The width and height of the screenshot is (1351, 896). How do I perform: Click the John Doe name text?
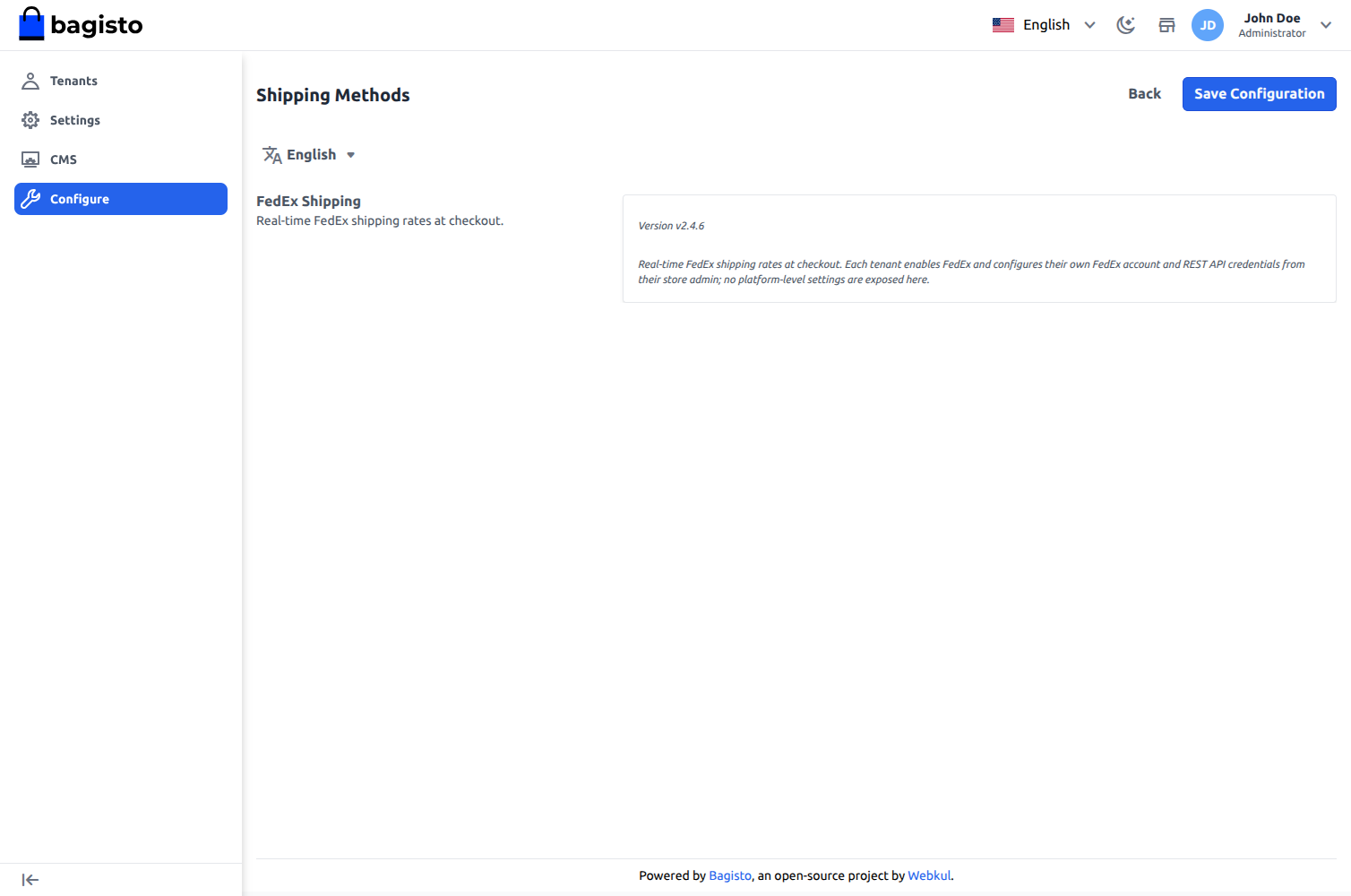point(1272,18)
